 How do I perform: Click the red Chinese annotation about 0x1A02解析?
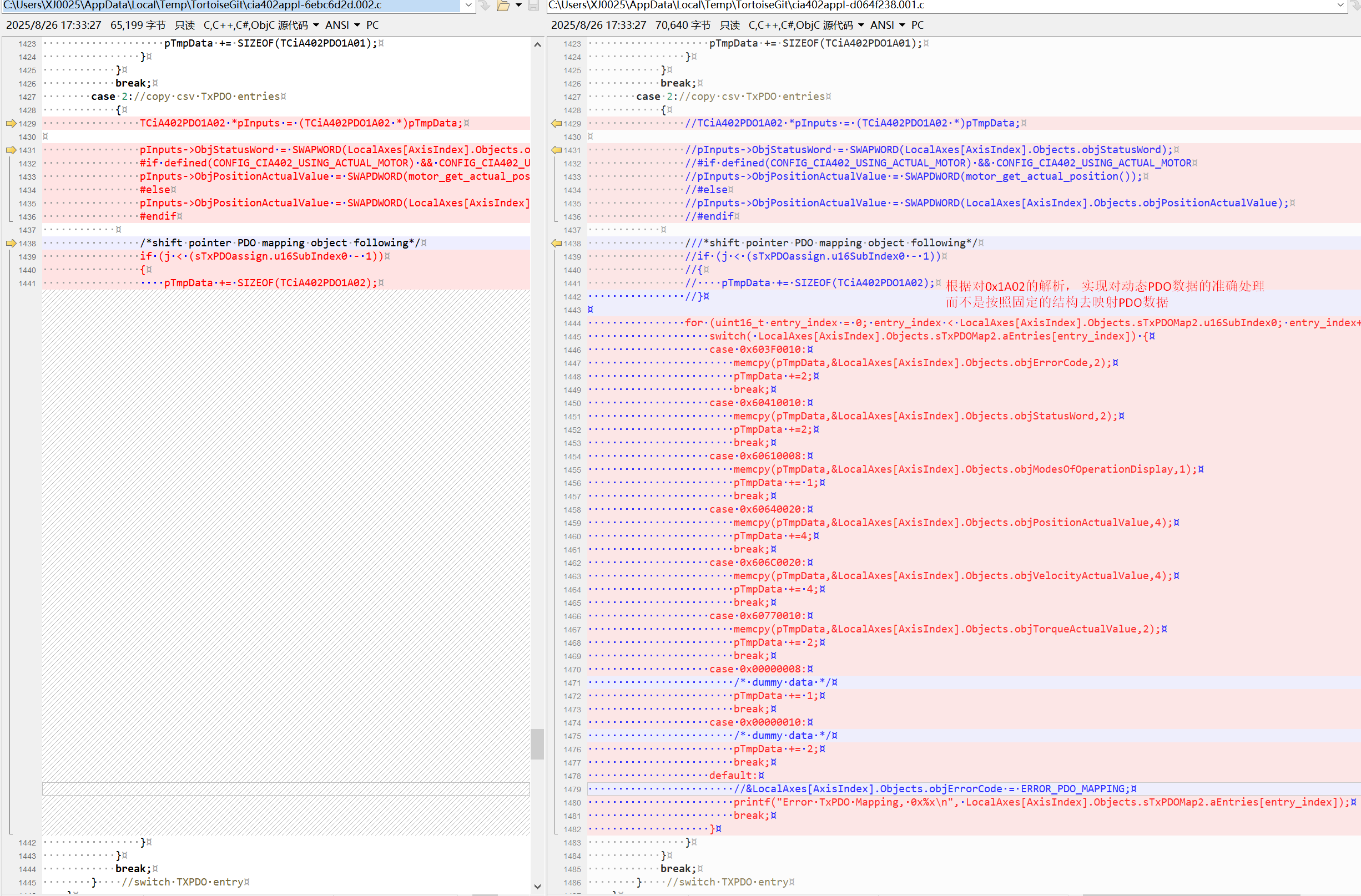[1105, 293]
